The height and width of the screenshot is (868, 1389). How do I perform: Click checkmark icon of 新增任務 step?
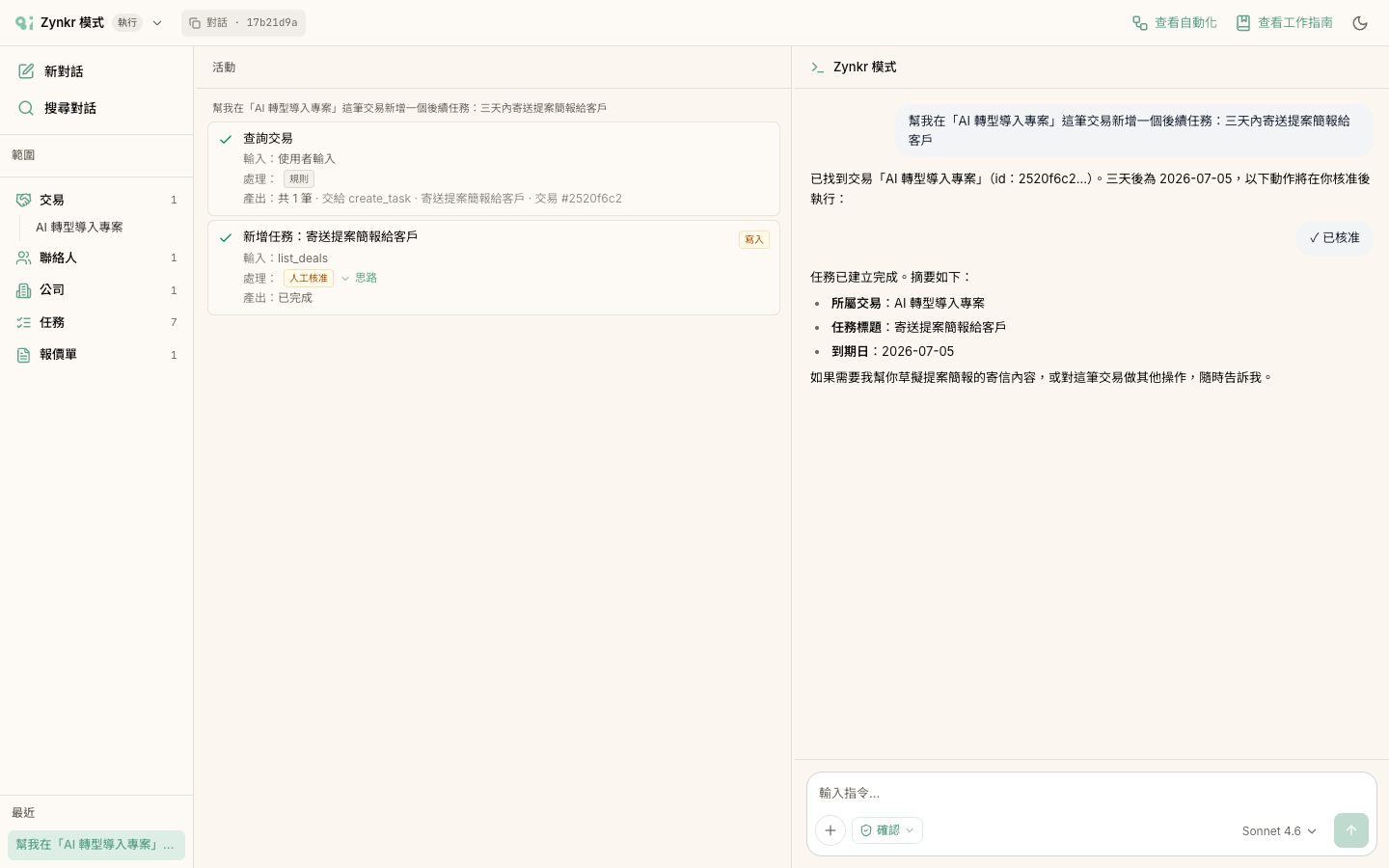[x=226, y=237]
